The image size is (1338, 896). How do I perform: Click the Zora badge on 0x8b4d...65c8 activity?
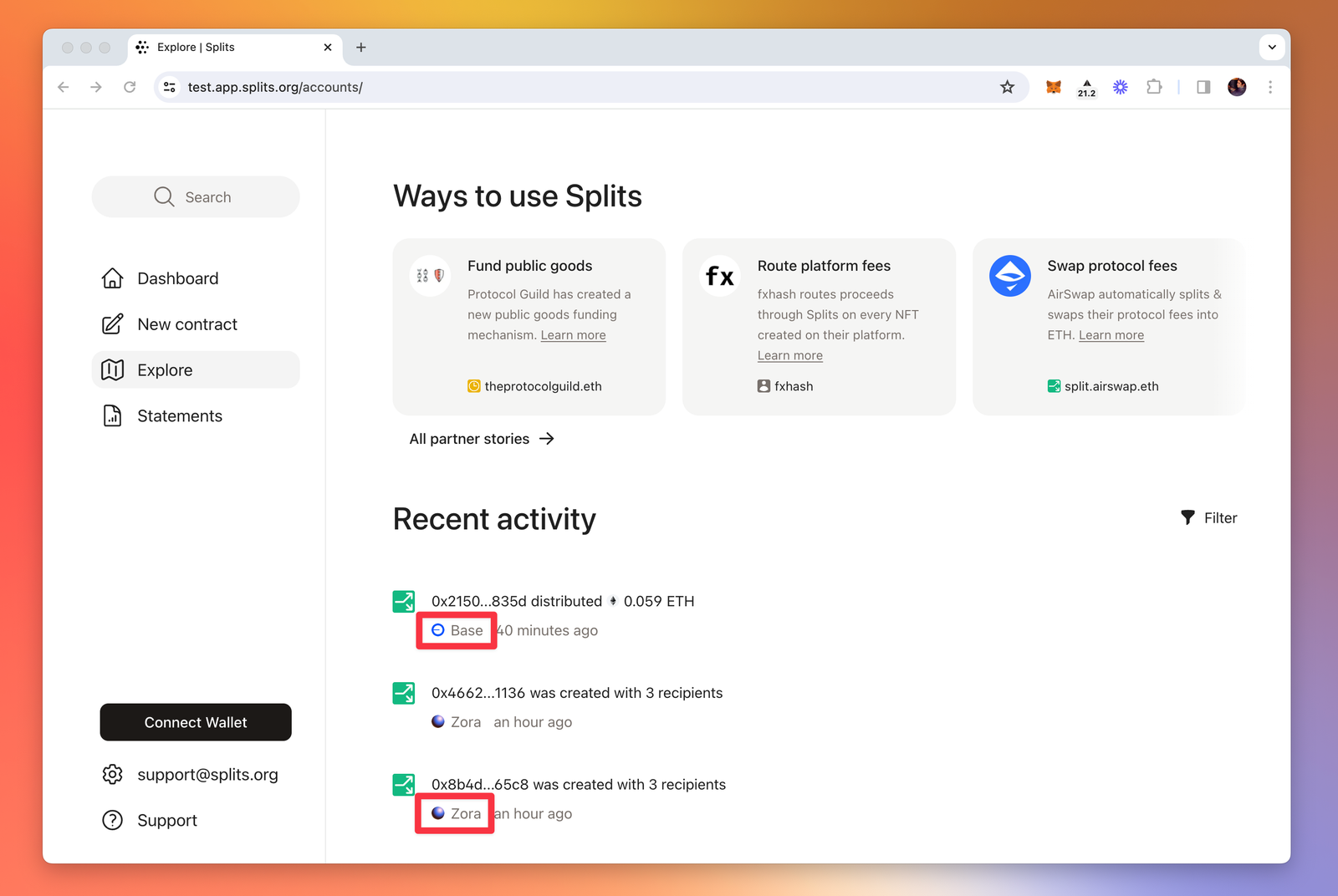[x=454, y=812]
